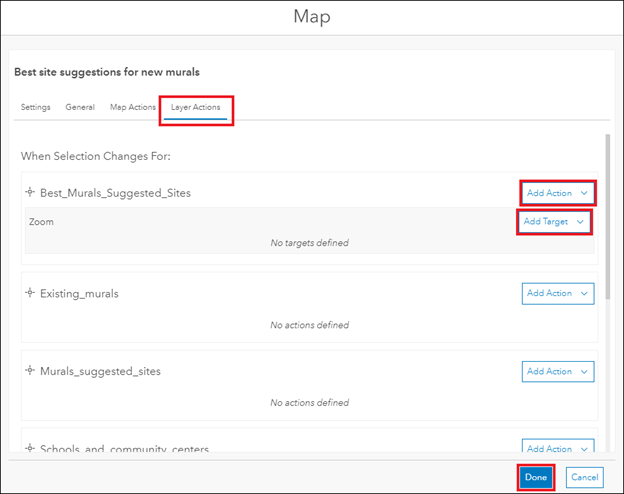Switch to the General tab
This screenshot has height=494, width=624.
point(80,107)
